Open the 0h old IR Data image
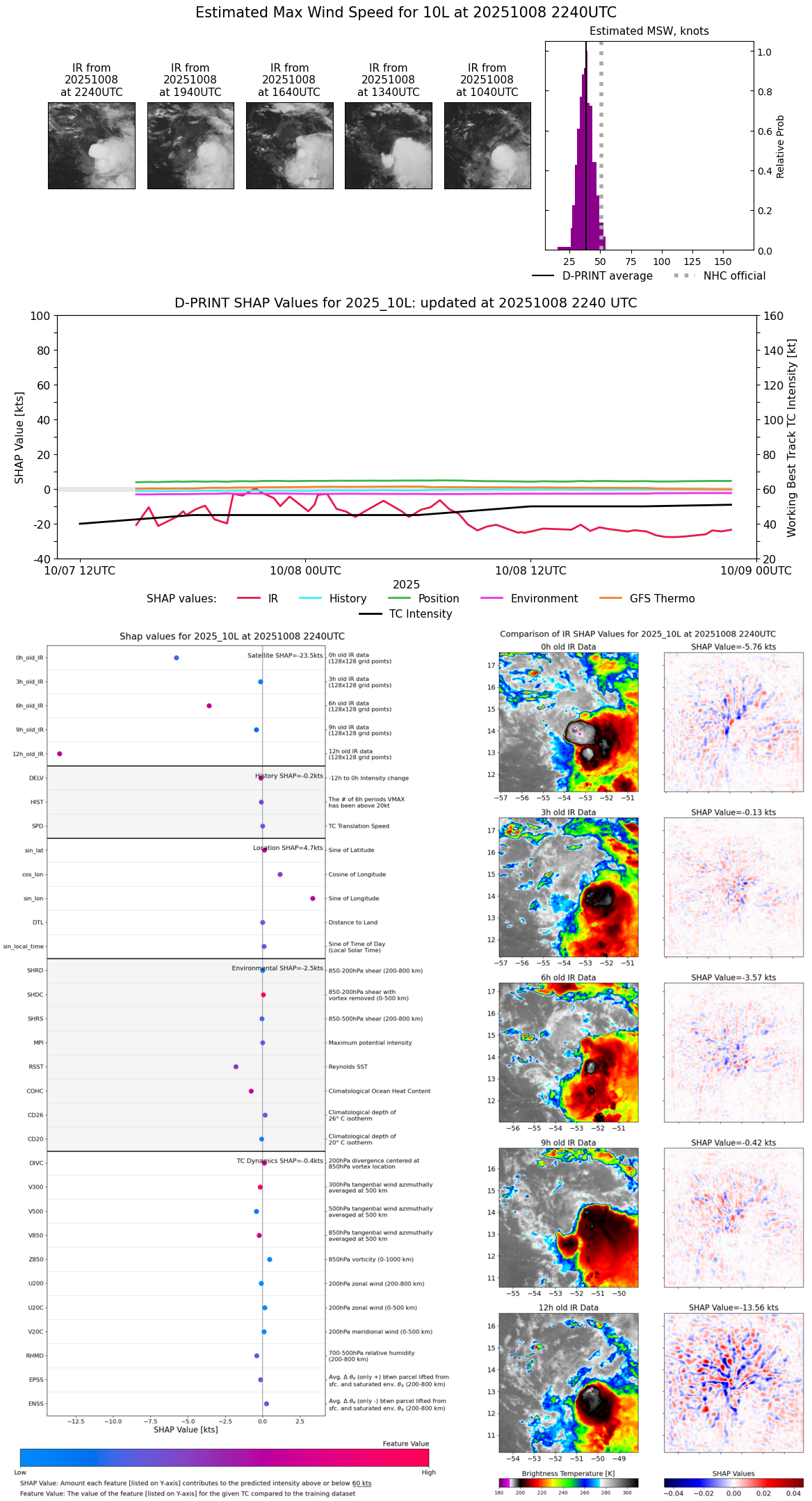The width and height of the screenshot is (812, 1501). point(568,721)
